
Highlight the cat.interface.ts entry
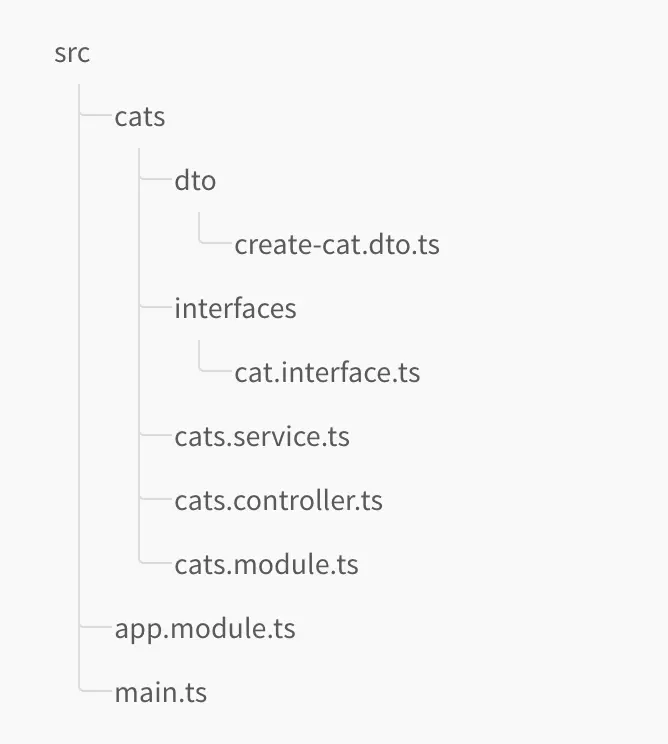[327, 373]
